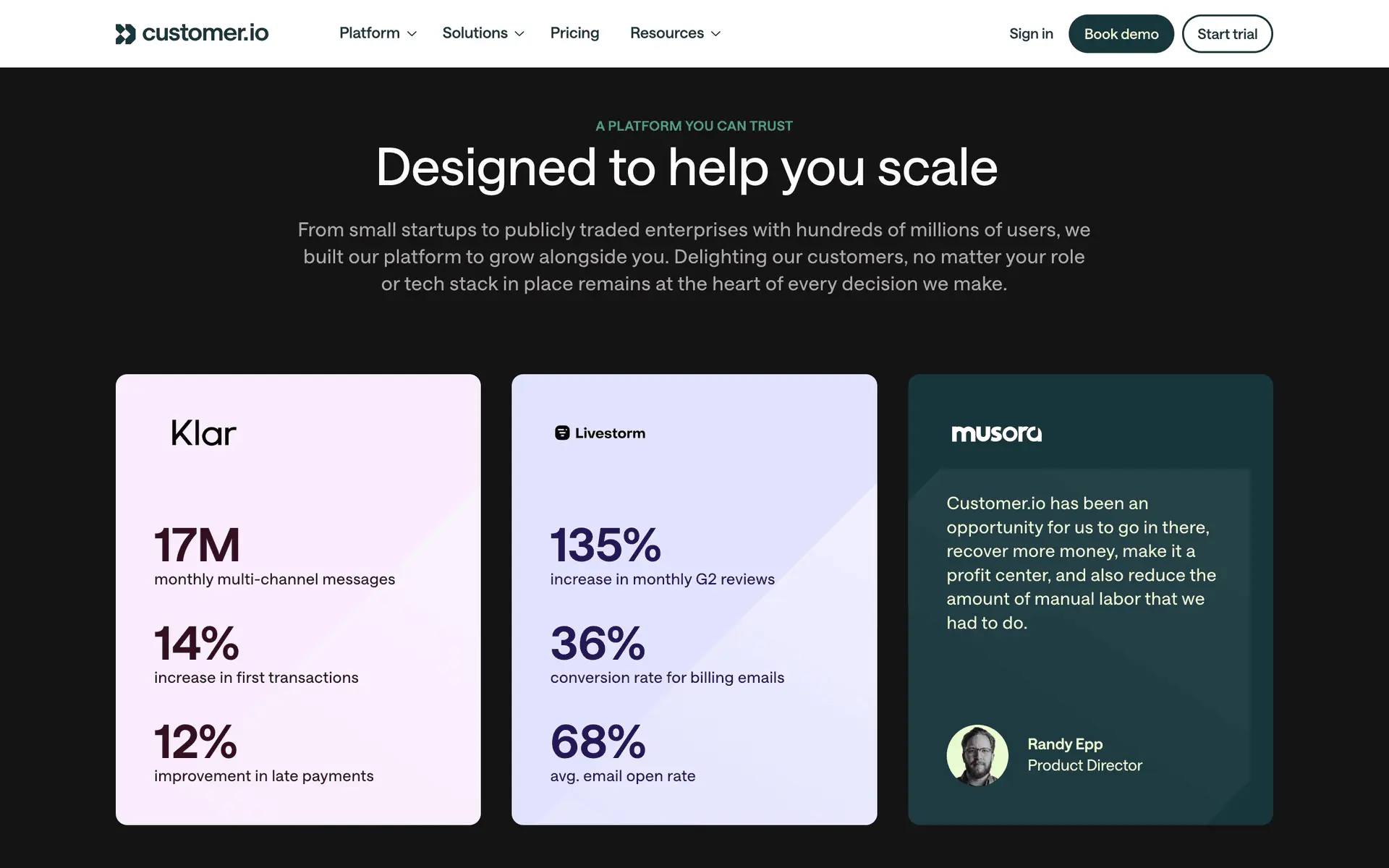Click the Livestorm logo icon
Viewport: 1389px width, 868px height.
[x=561, y=433]
